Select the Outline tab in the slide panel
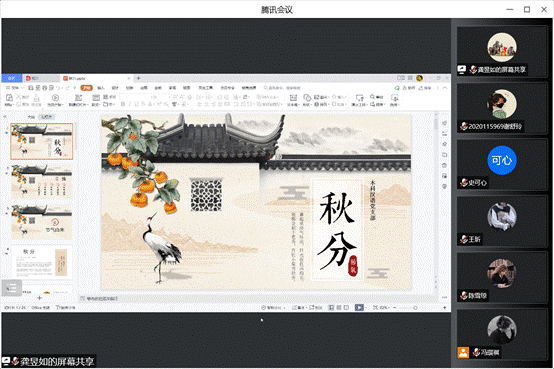 click(31, 117)
